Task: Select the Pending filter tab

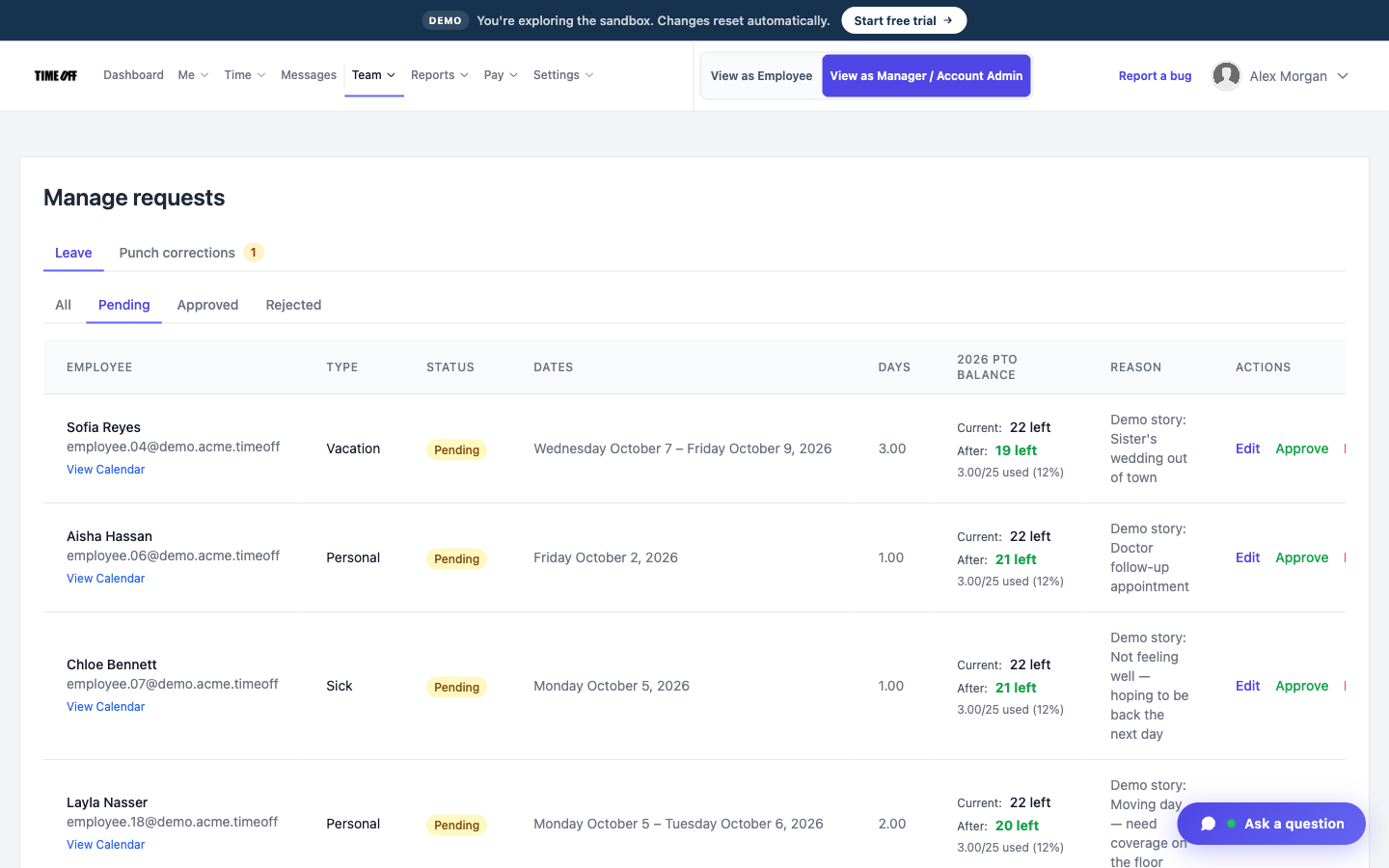Action: coord(123,305)
